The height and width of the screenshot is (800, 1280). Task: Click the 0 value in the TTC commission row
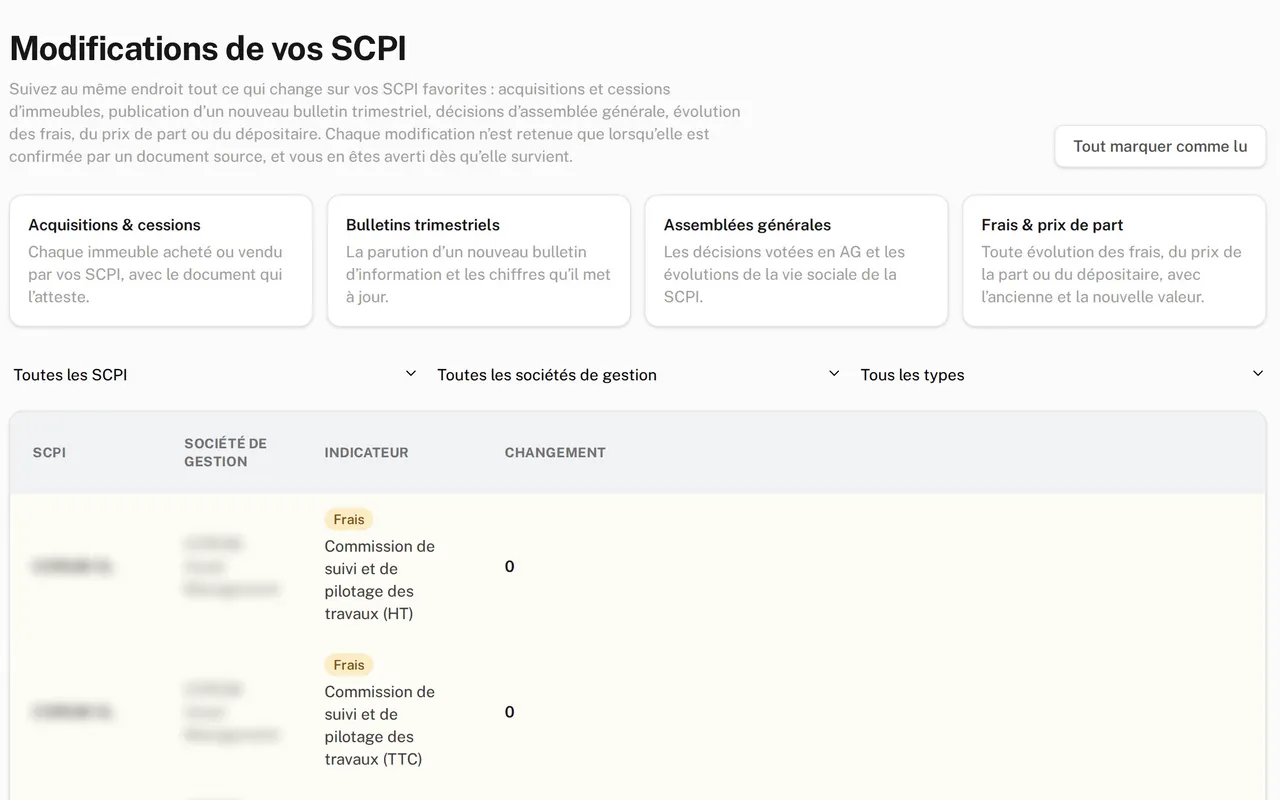pyautogui.click(x=509, y=712)
